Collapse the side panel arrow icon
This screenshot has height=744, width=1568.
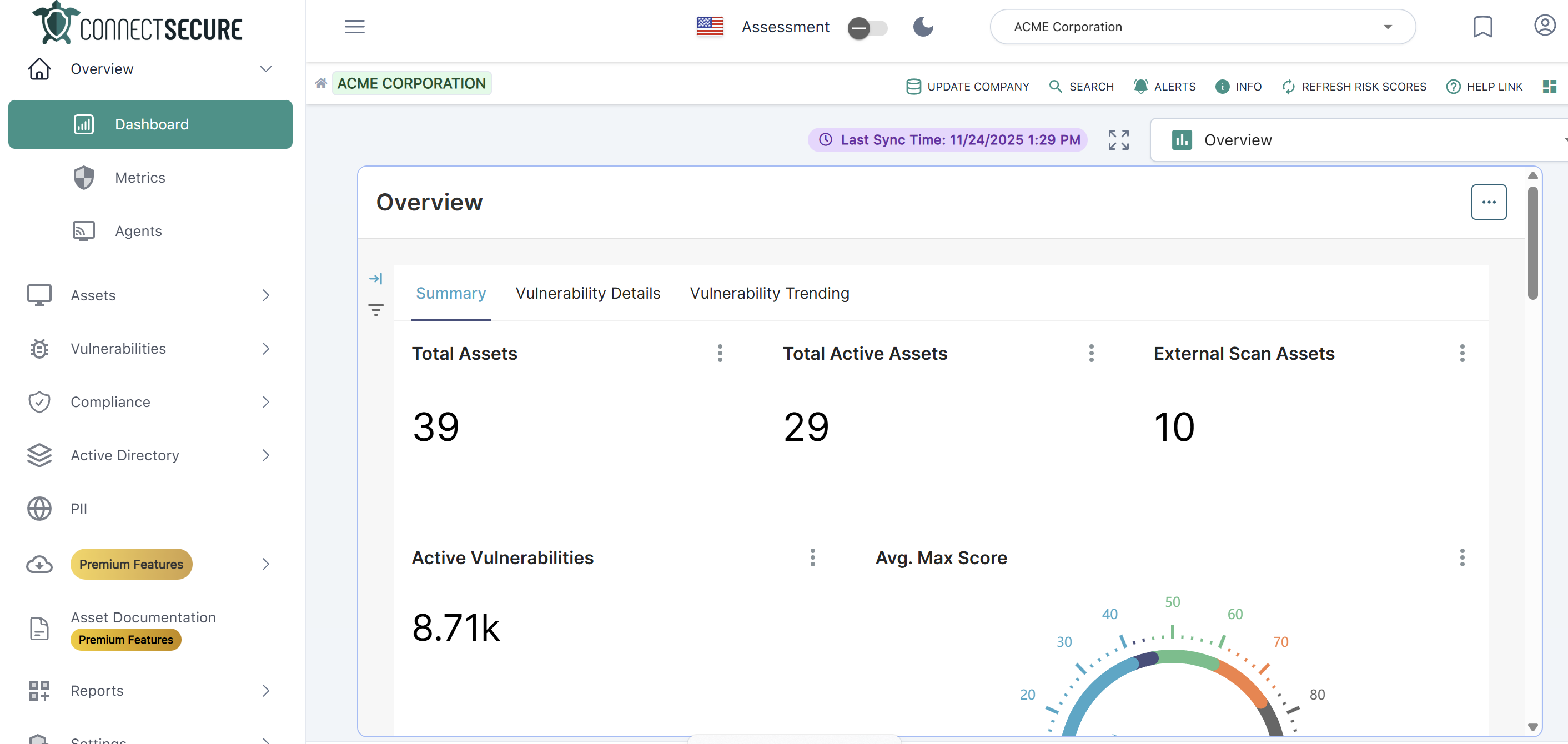click(375, 279)
